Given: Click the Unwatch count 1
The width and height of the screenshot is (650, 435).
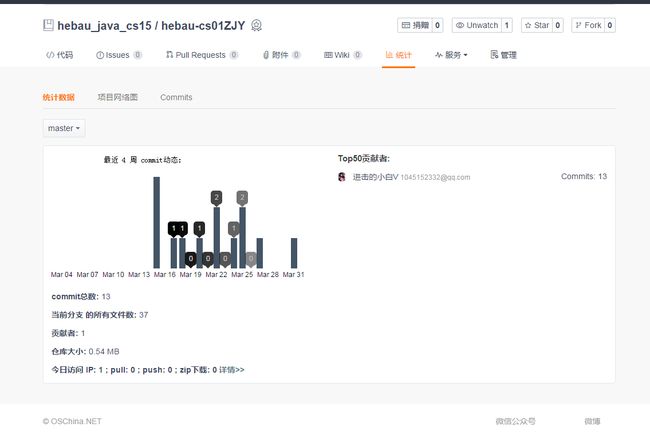Looking at the screenshot, I should pos(507,25).
